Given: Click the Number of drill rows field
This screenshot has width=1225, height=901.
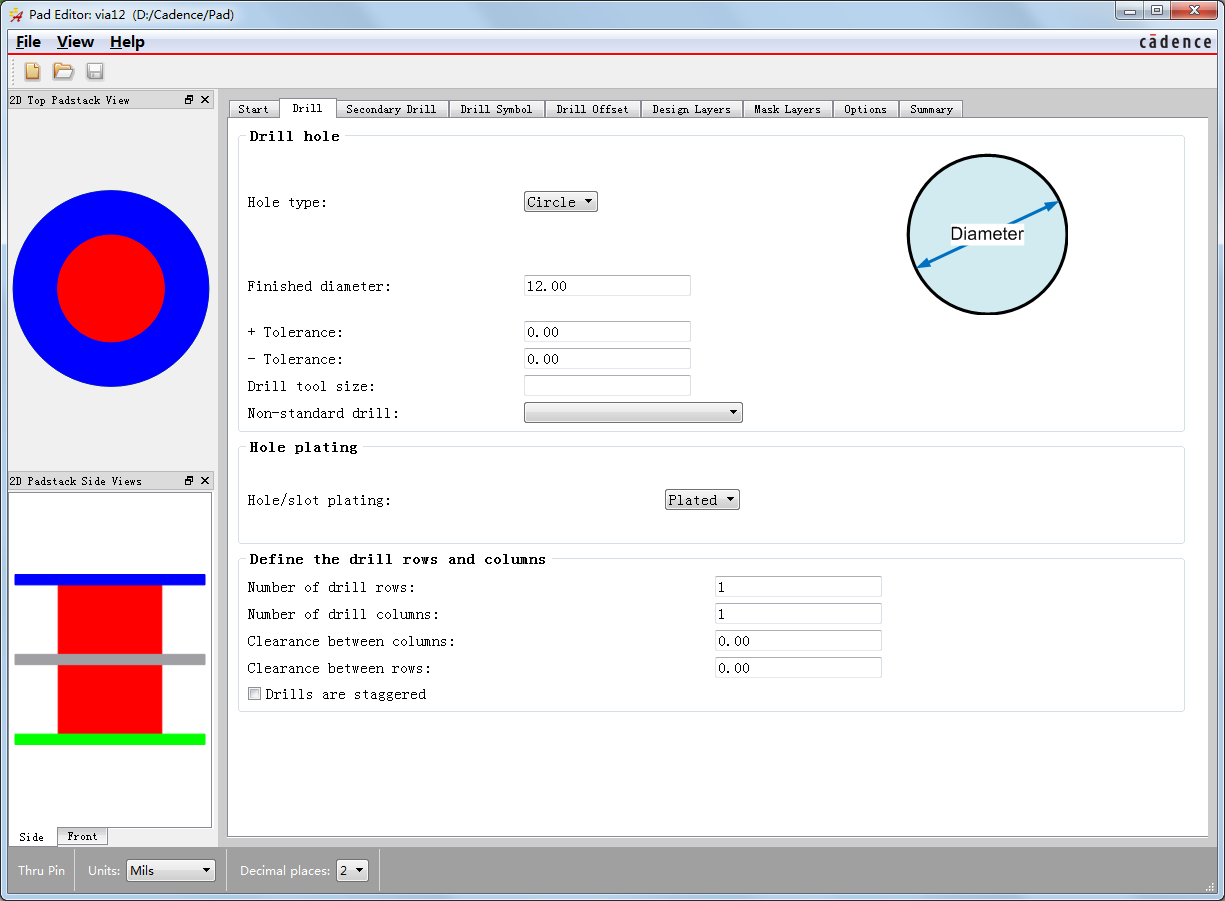Looking at the screenshot, I should 798,587.
